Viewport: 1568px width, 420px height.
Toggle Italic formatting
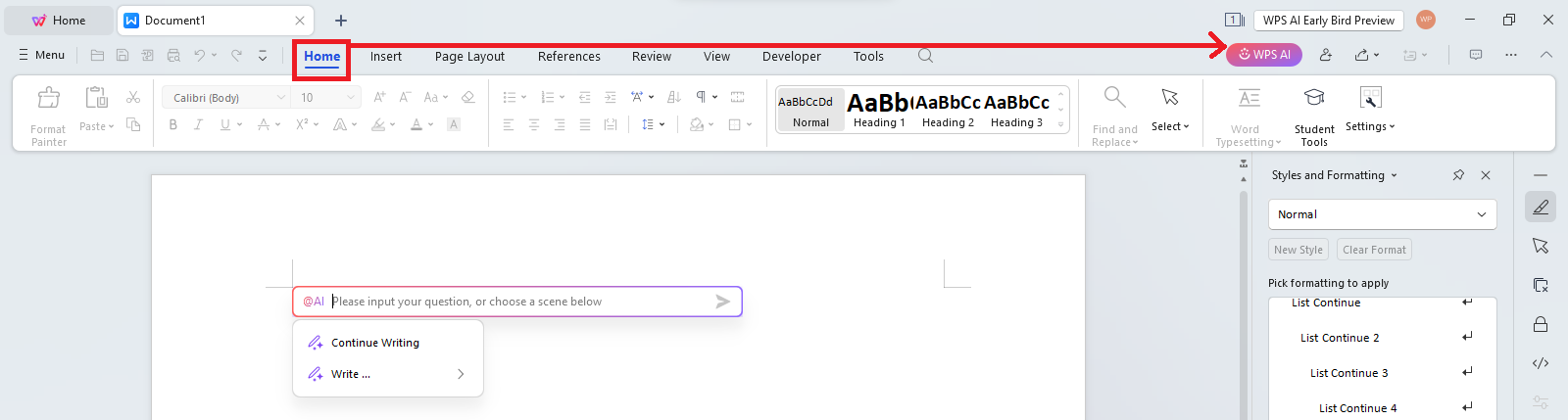coord(199,124)
